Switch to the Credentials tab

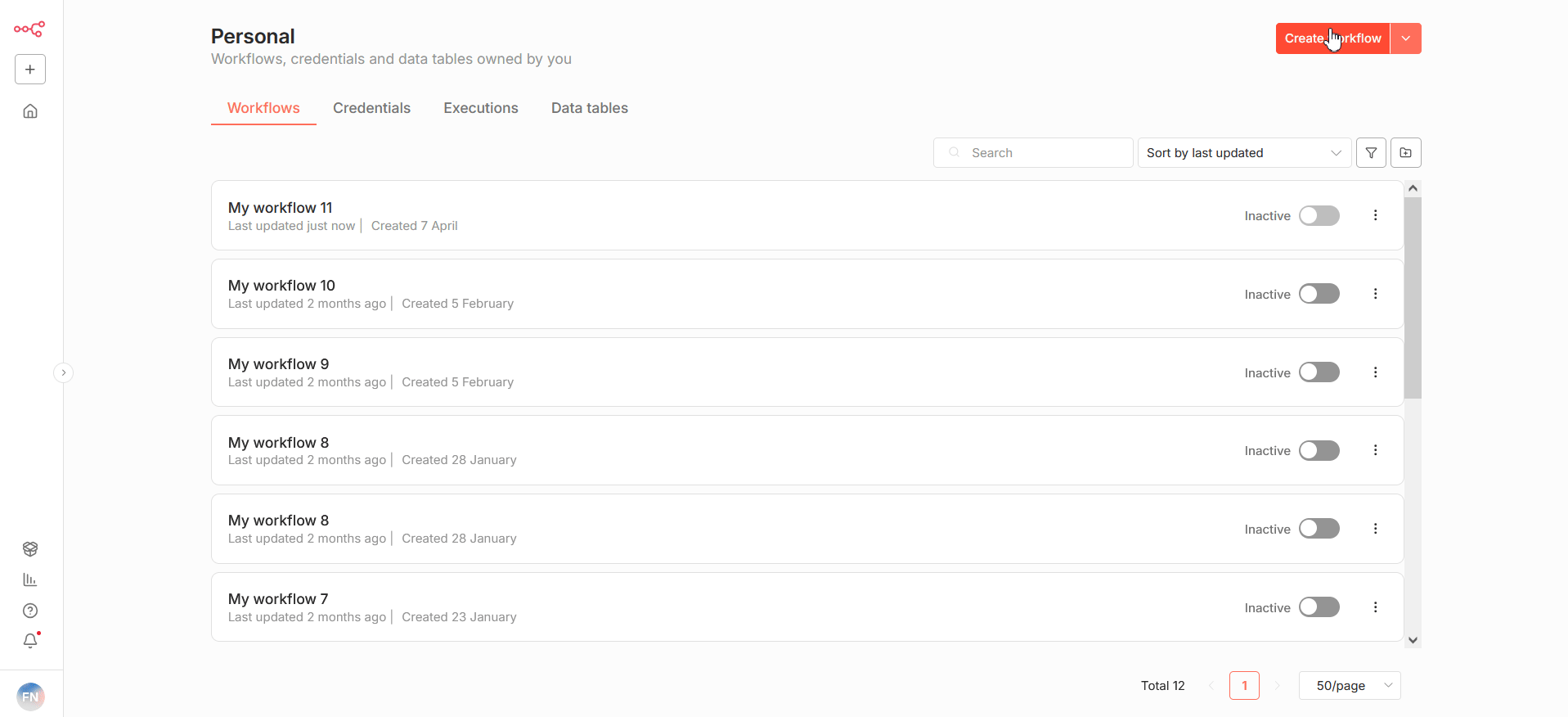point(371,108)
